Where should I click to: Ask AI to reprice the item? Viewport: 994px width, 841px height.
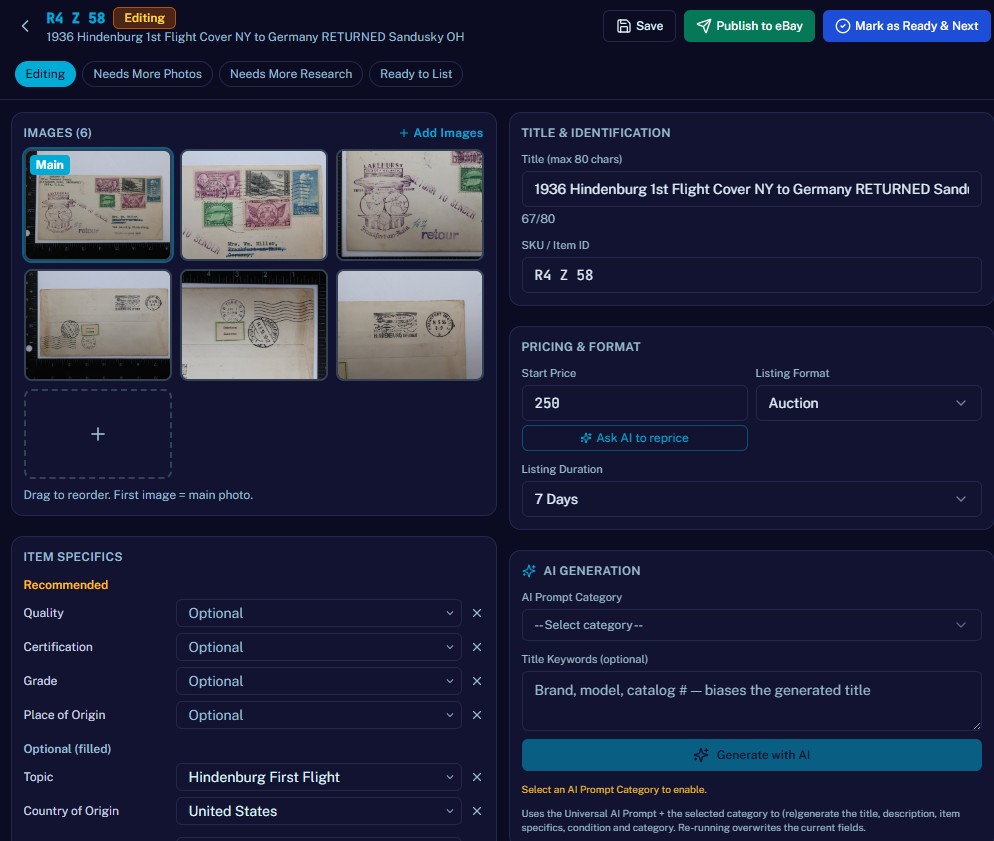tap(635, 438)
